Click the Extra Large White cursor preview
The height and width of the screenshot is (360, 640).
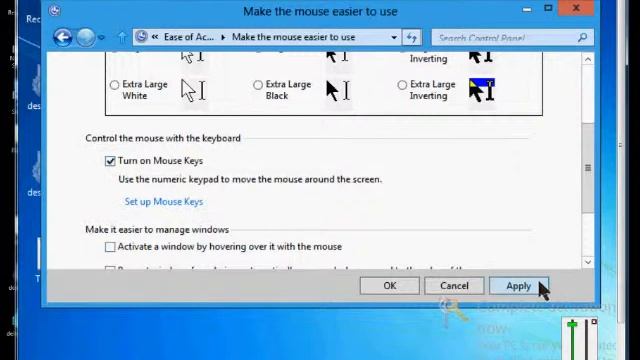click(x=193, y=90)
